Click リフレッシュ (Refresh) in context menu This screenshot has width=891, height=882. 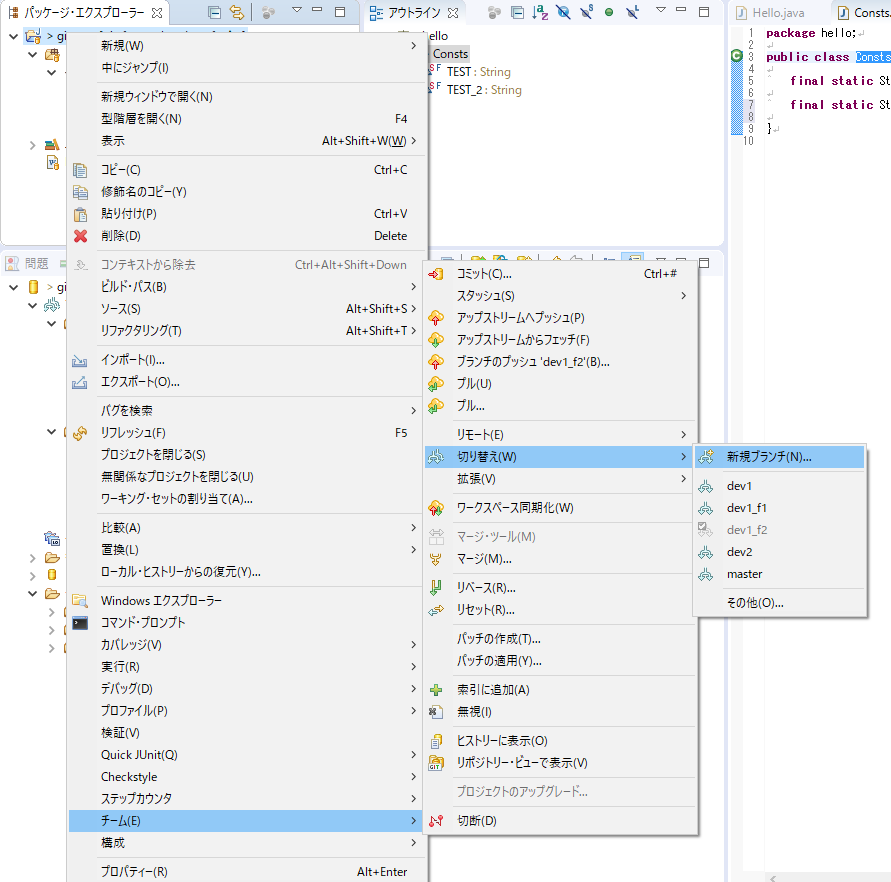pos(247,433)
